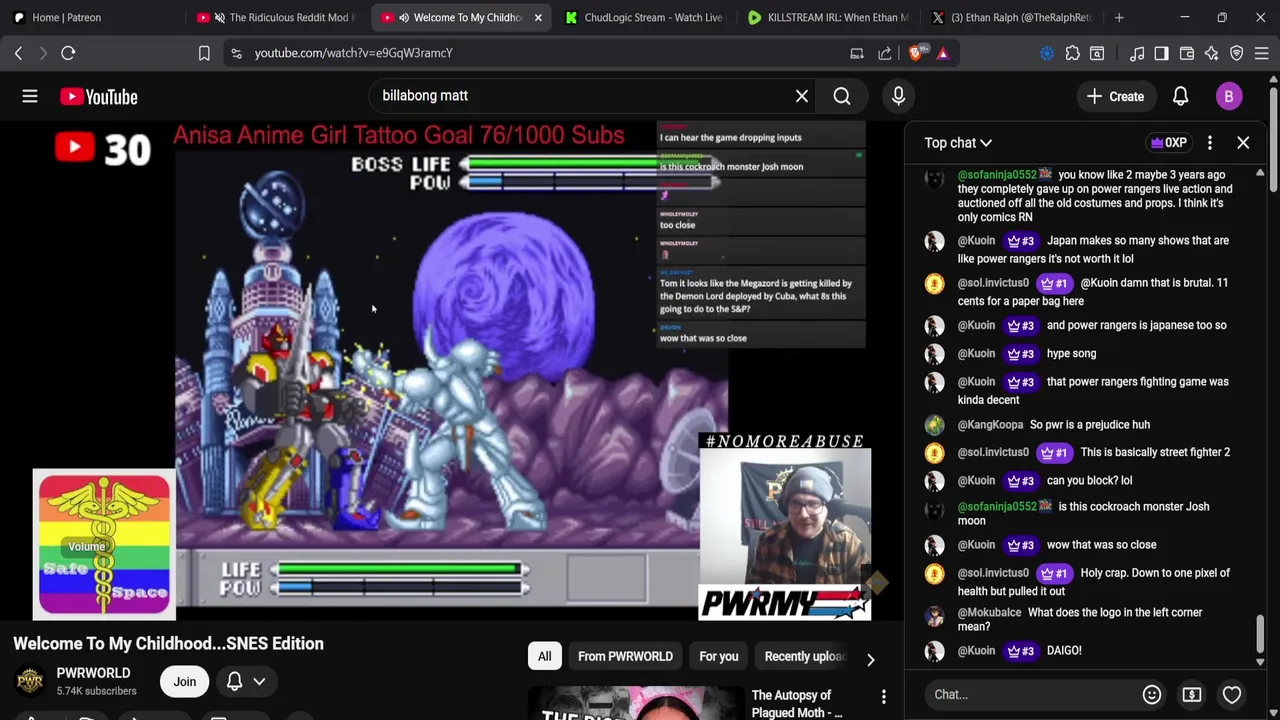Viewport: 1280px width, 720px height.
Task: Open Autopsy of Plagued Moth video thumbnail
Action: 635,703
